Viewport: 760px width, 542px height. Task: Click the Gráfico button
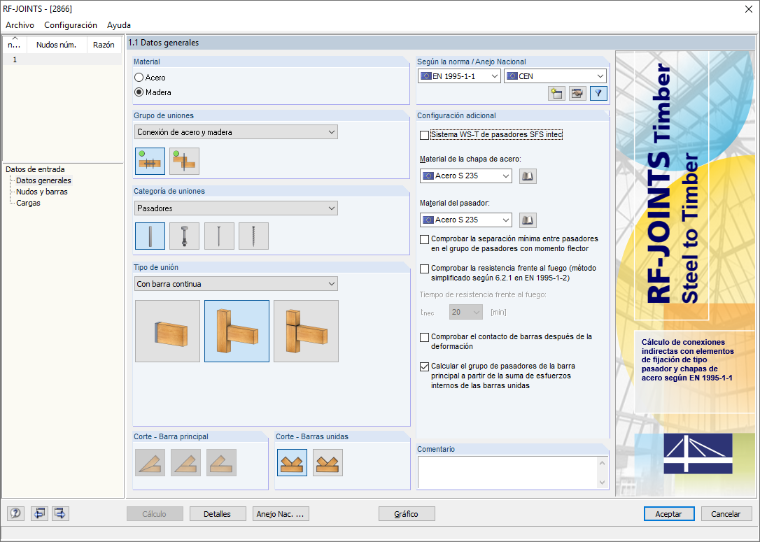(406, 513)
